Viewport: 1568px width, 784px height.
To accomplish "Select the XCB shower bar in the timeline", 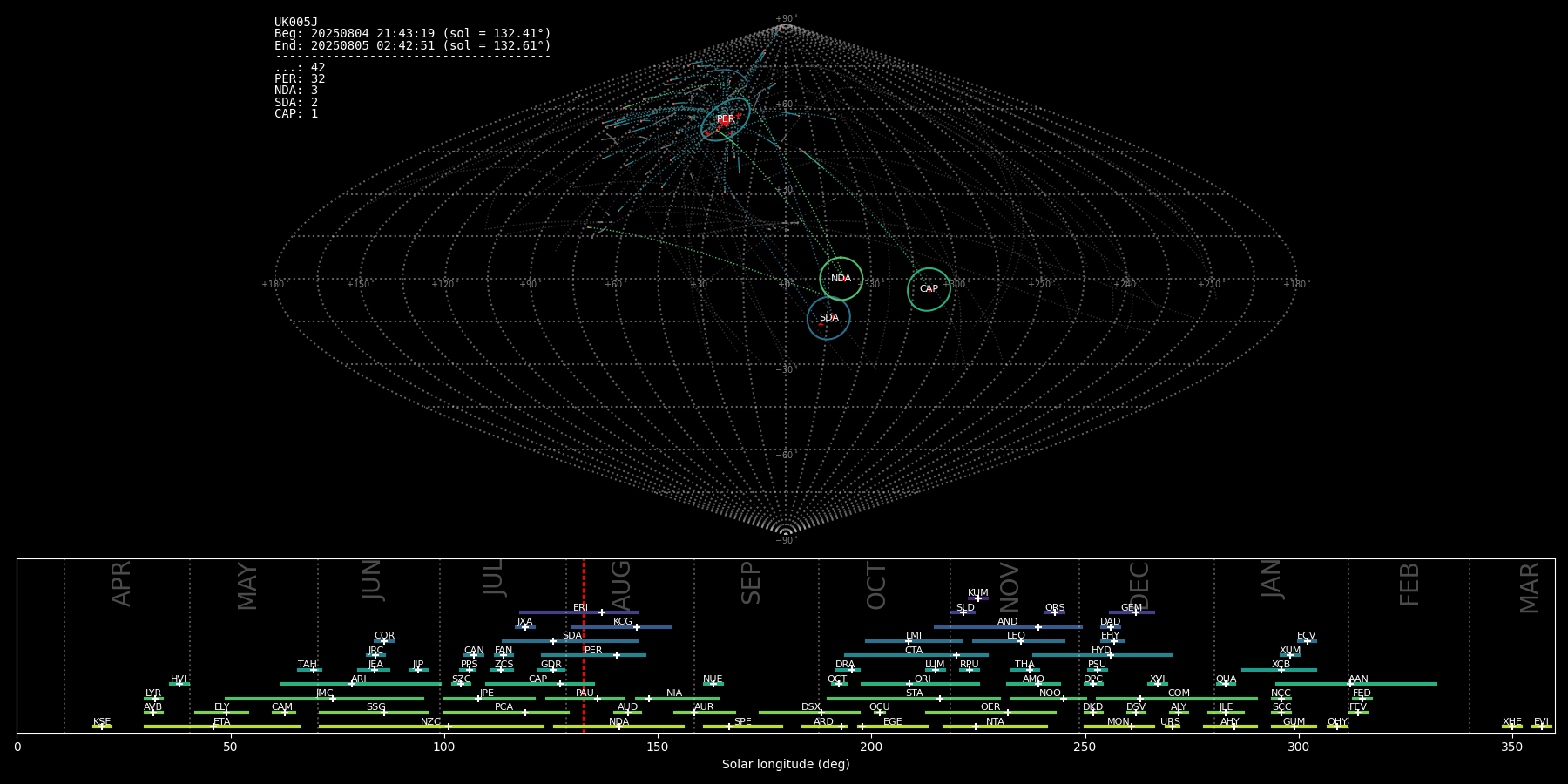I will pyautogui.click(x=1279, y=670).
